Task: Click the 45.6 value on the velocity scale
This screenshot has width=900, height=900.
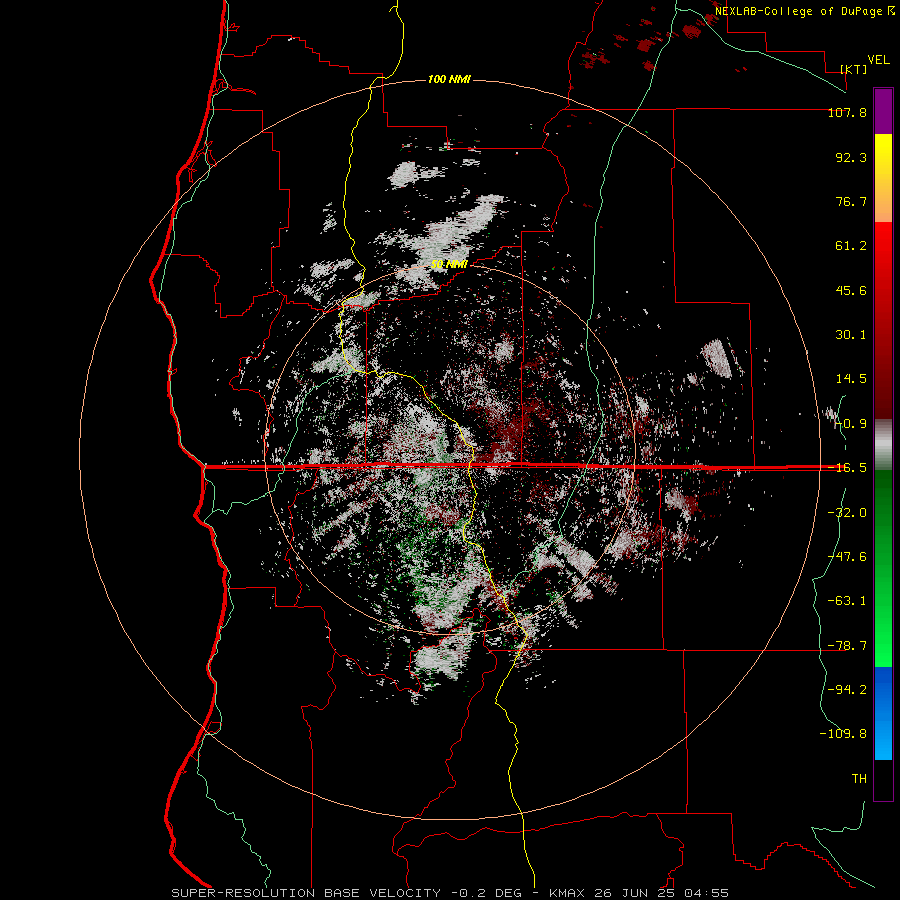Action: [x=851, y=290]
